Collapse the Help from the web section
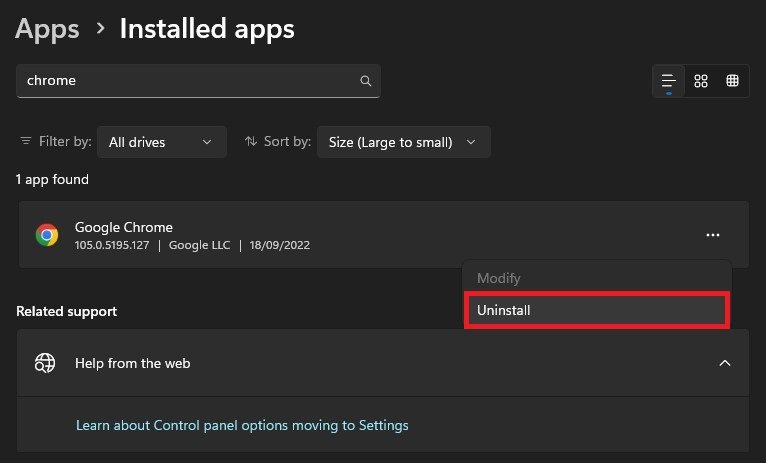 click(x=725, y=363)
